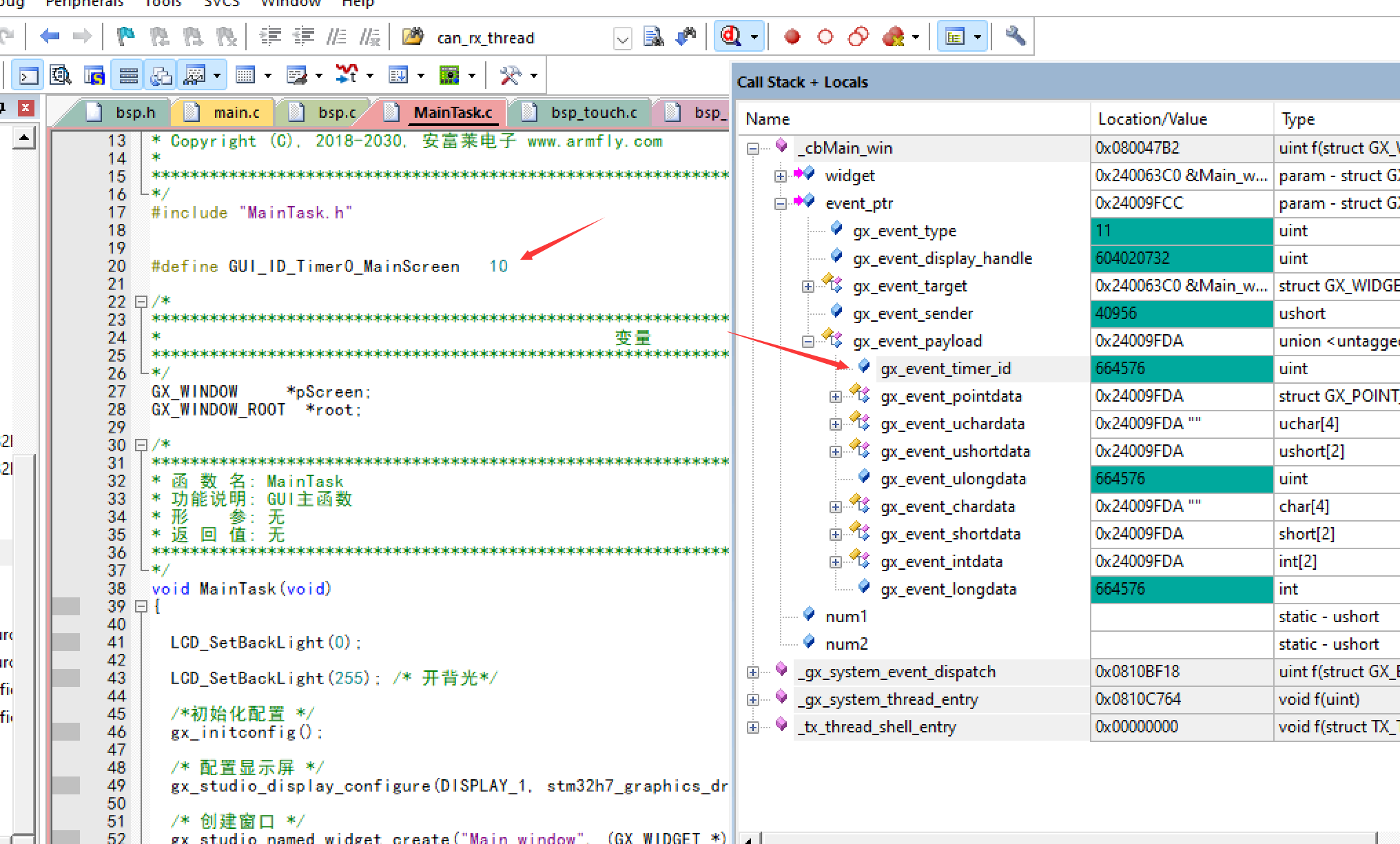Click the scroll up arrow left of the editor
Screen dimensions: 1400x844
click(24, 138)
